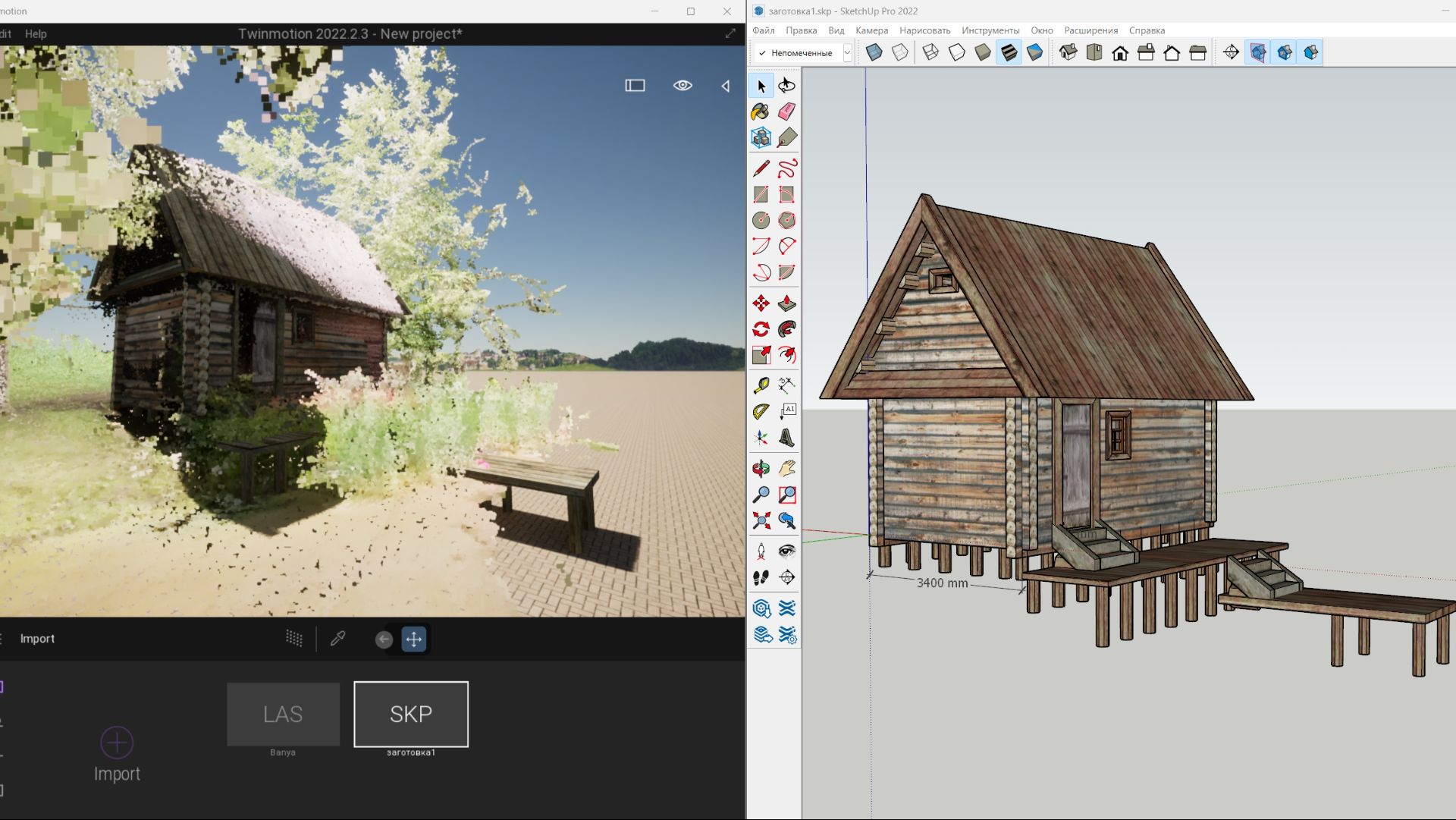Image resolution: width=1456 pixels, height=820 pixels.
Task: Select the Paint Bucket tool
Action: coord(760,112)
